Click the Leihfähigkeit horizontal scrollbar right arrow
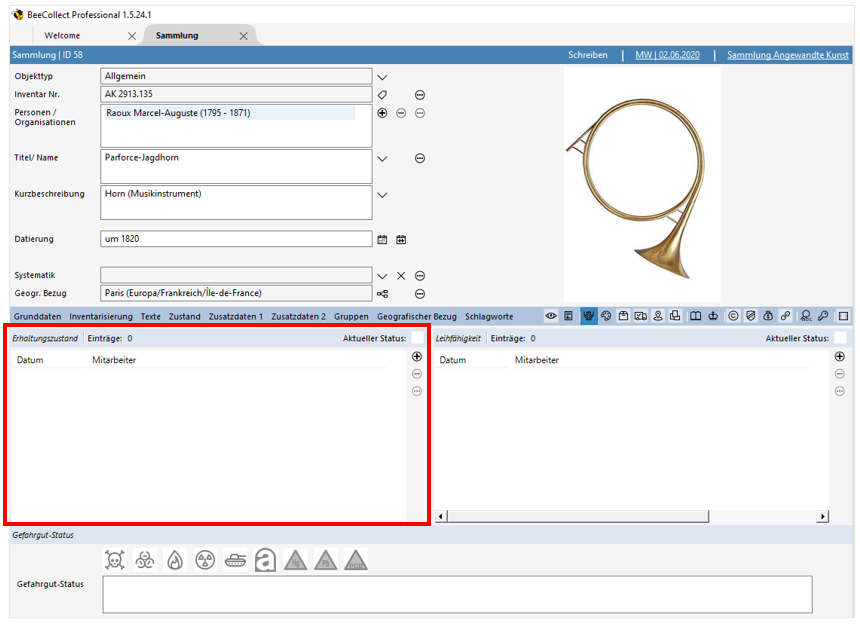This screenshot has height=625, width=860. coord(823,517)
